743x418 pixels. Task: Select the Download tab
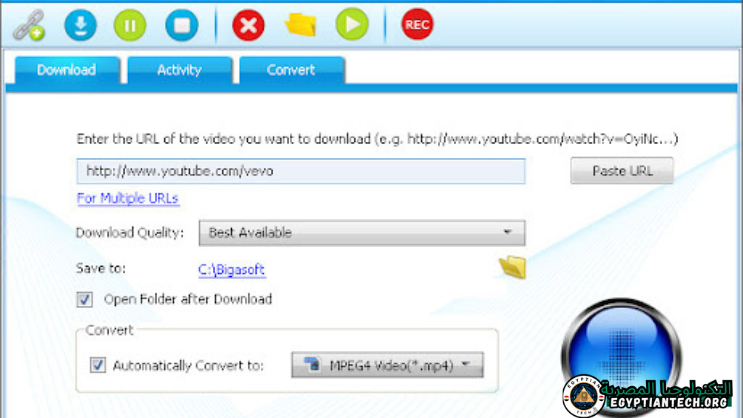pyautogui.click(x=67, y=70)
